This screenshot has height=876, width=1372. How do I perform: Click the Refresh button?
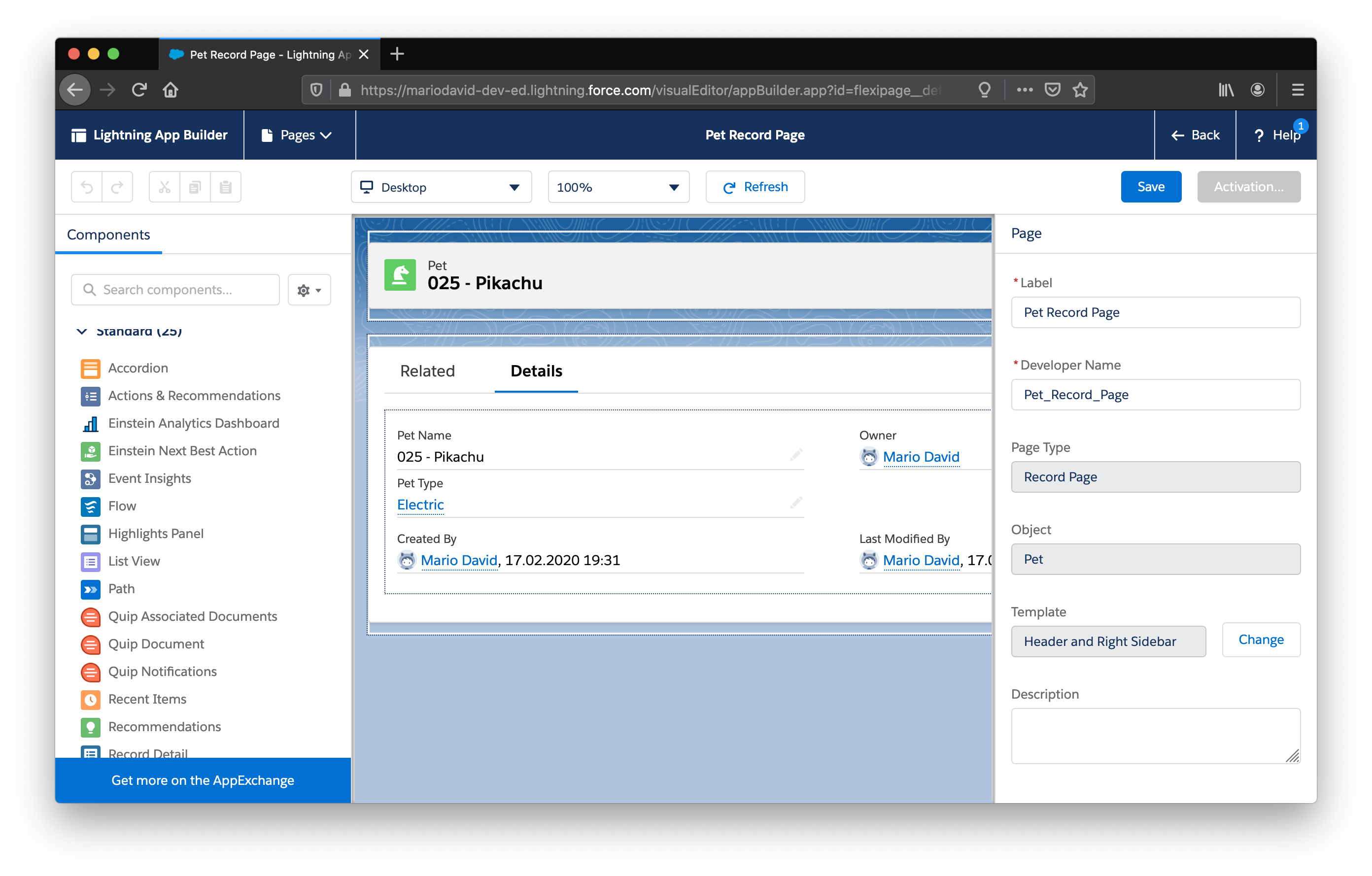pos(755,187)
